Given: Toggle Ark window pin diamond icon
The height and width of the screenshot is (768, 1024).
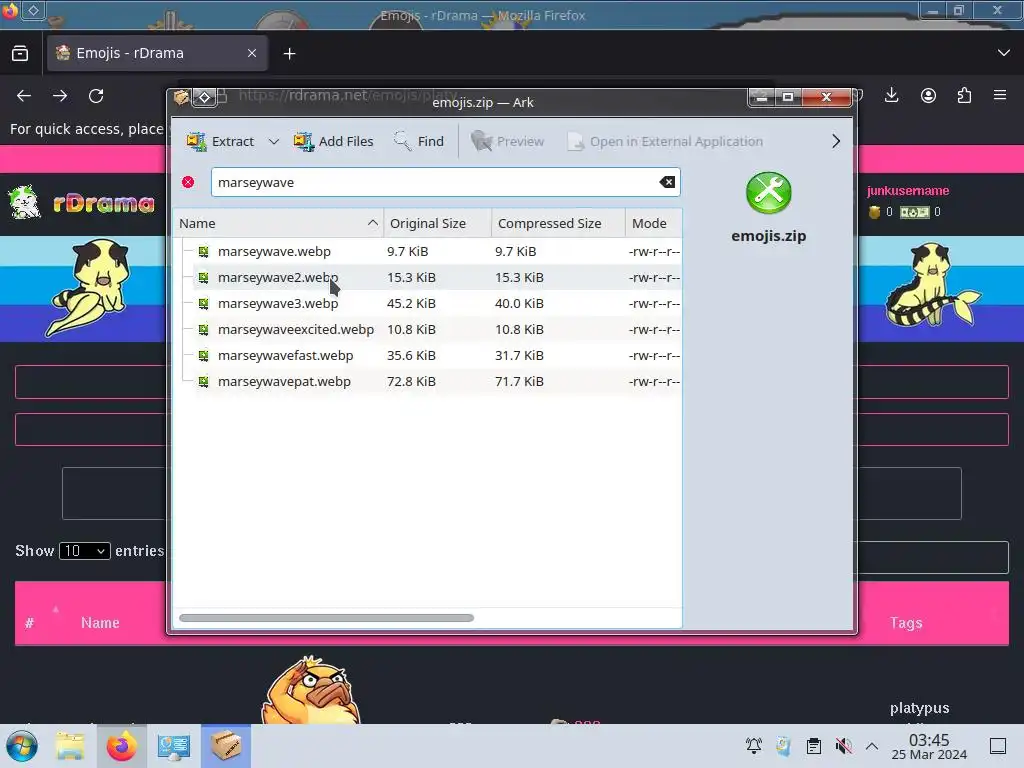Looking at the screenshot, I should point(204,97).
